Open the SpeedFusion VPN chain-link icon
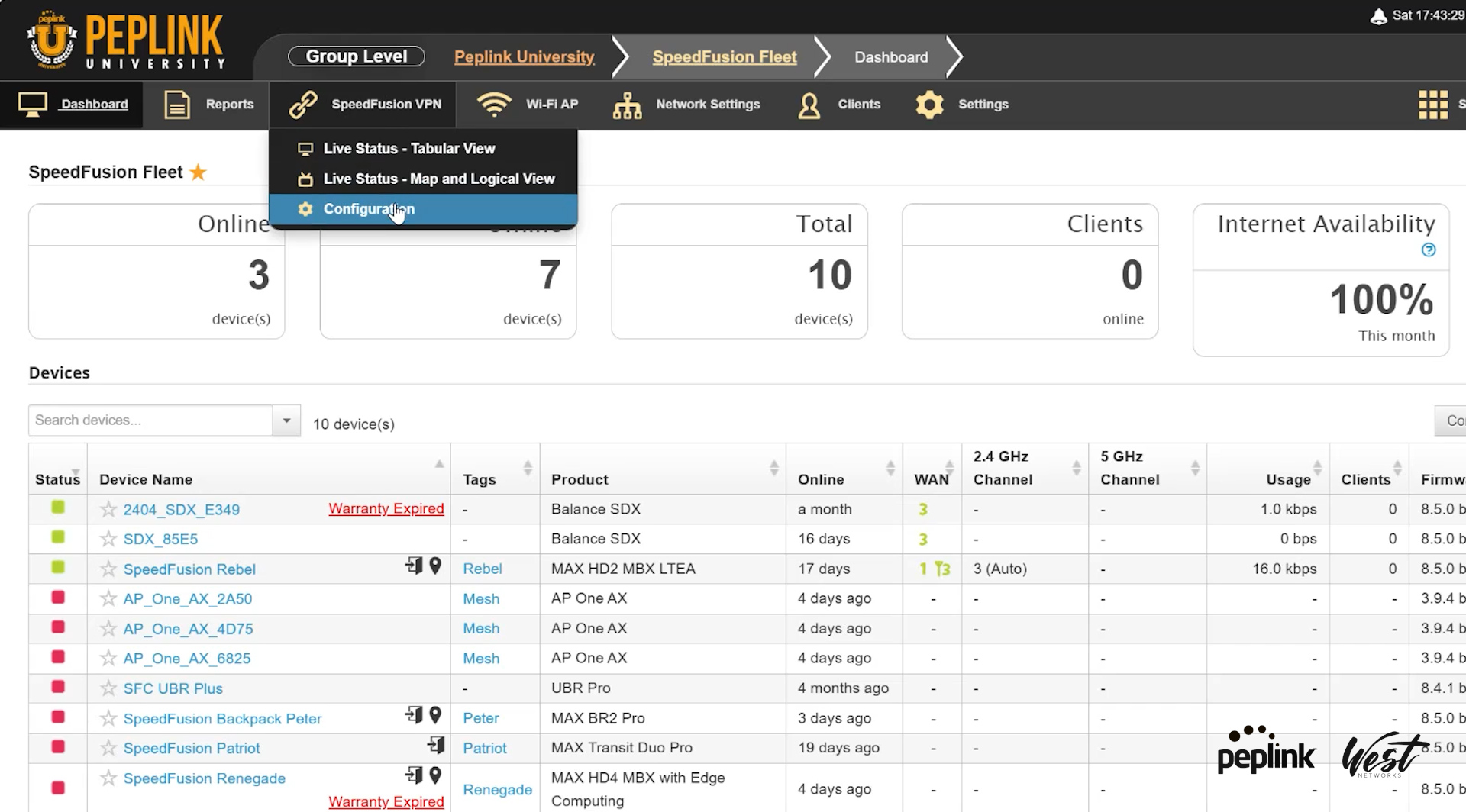Image resolution: width=1466 pixels, height=812 pixels. (x=304, y=105)
